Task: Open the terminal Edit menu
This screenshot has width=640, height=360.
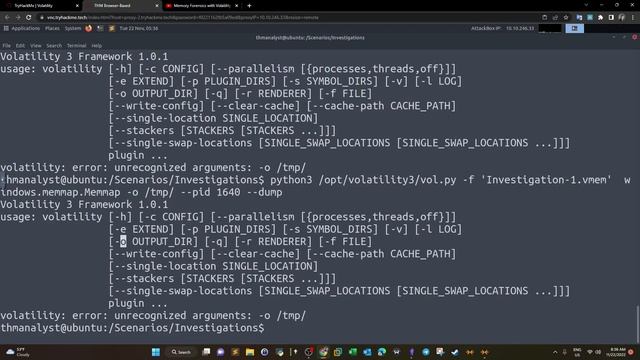Action: click(x=20, y=46)
